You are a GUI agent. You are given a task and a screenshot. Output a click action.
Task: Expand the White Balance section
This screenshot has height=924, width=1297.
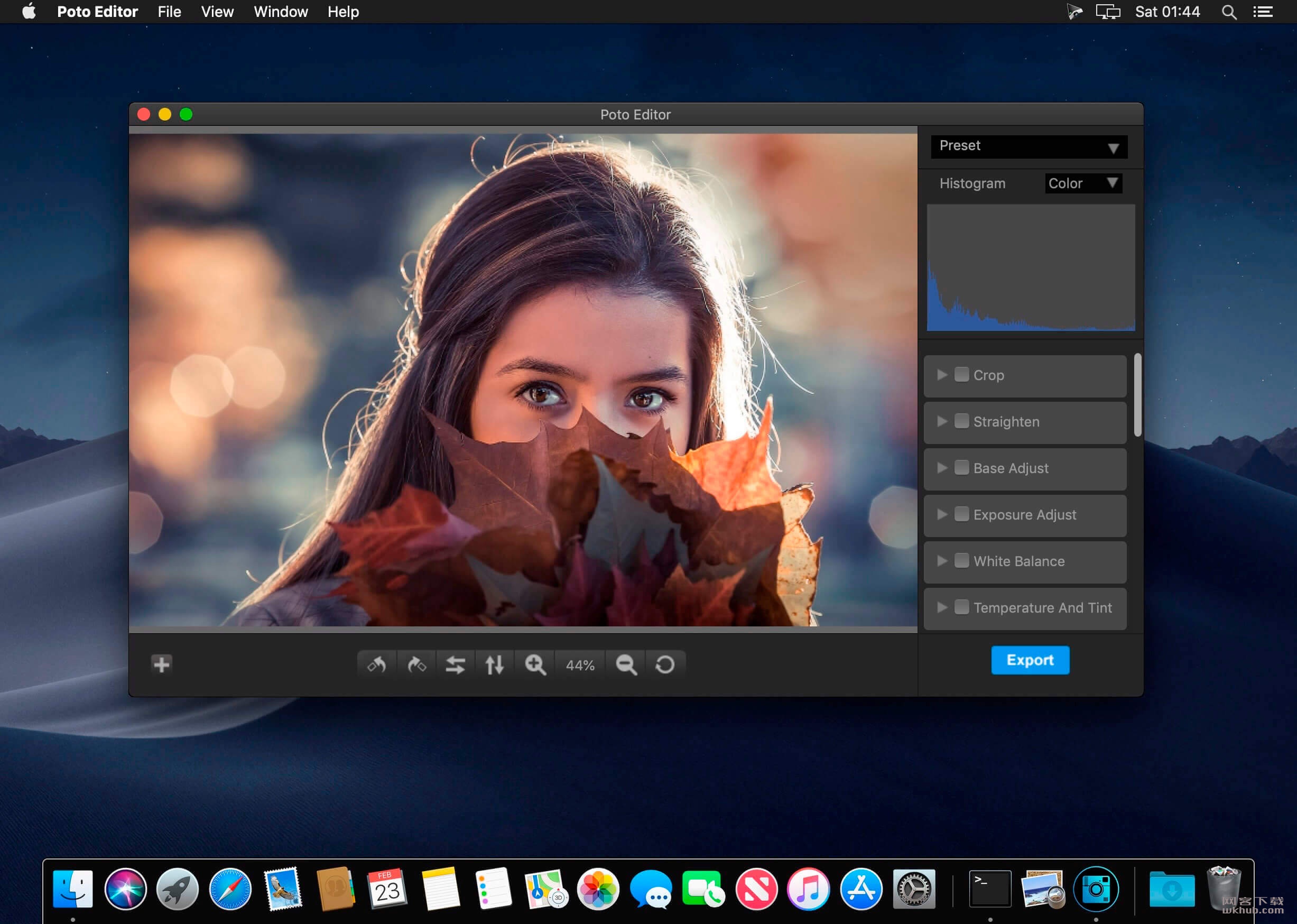pyautogui.click(x=942, y=561)
